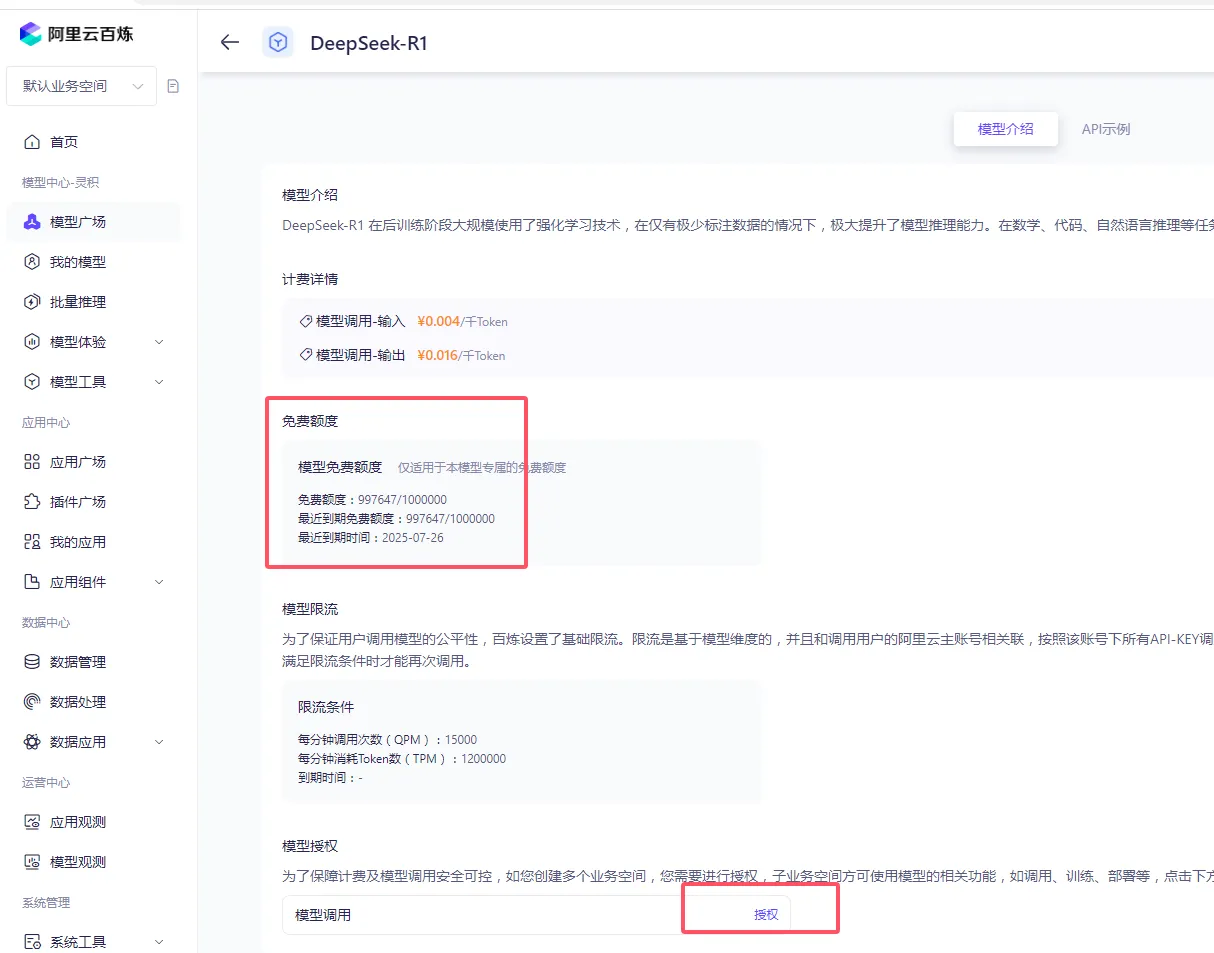1214x953 pixels.
Task: Click the 每分钟调用次数（QPM）：15000 line
Action: point(388,740)
